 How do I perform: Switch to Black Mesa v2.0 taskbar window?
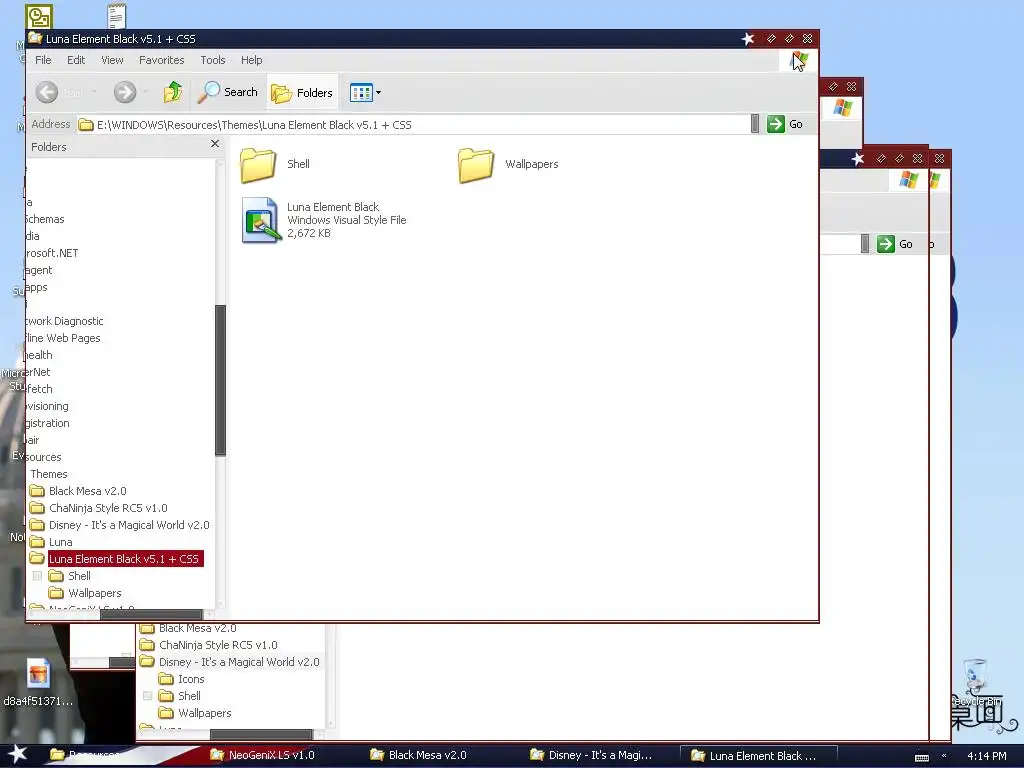coord(419,755)
